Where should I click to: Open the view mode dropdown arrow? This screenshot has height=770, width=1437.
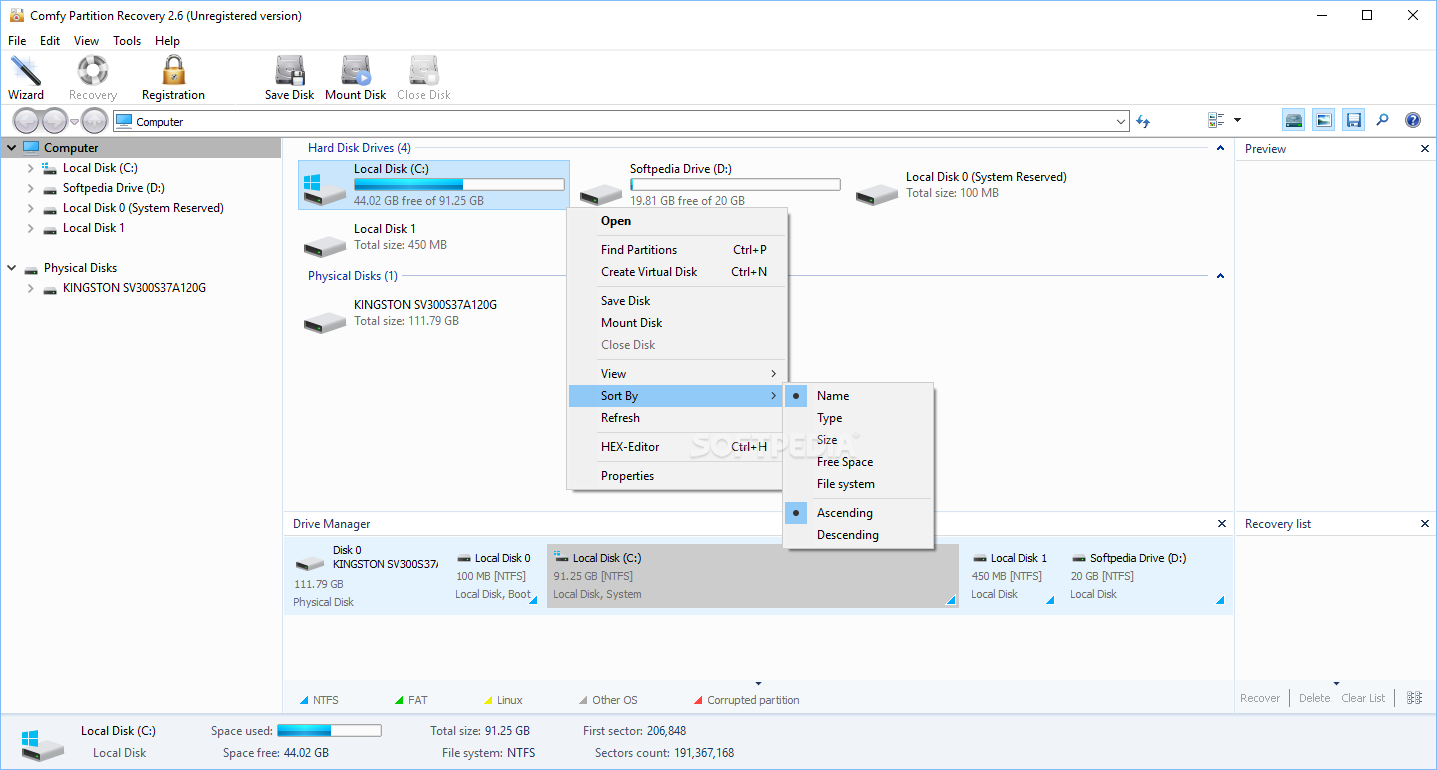point(1237,120)
